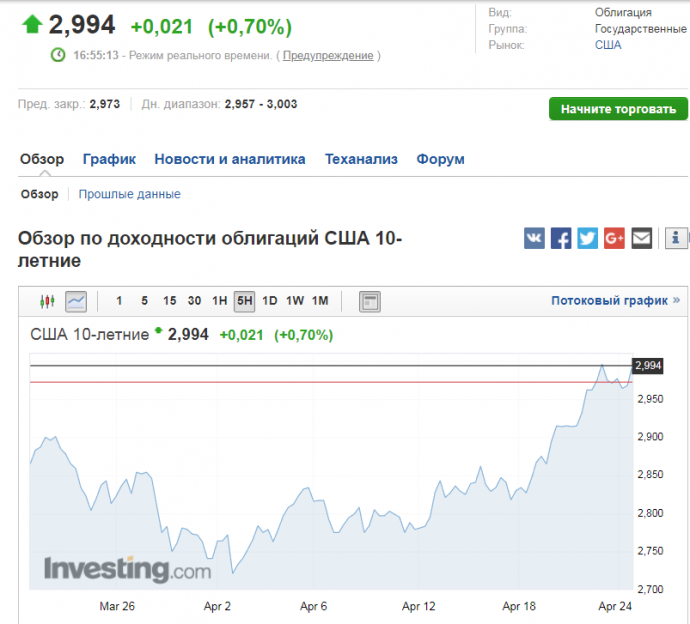This screenshot has width=690, height=624.
Task: Set chart interval to 1W
Action: tap(295, 301)
